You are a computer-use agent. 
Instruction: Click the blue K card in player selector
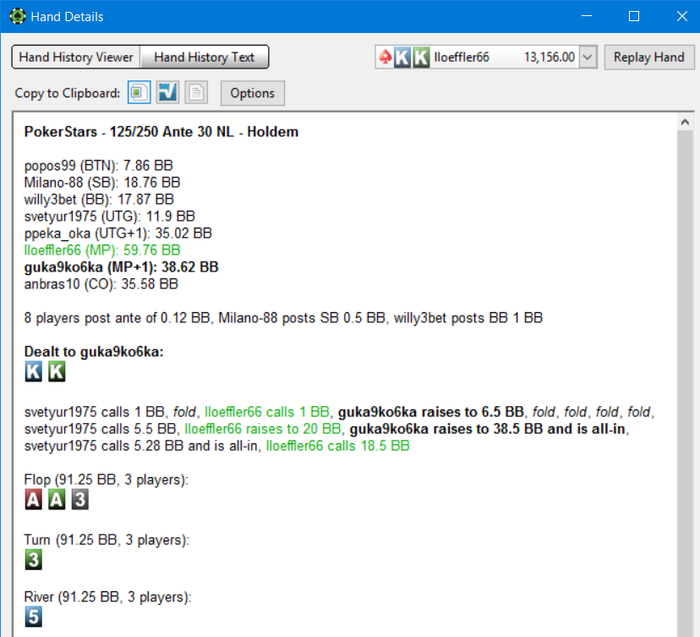402,57
